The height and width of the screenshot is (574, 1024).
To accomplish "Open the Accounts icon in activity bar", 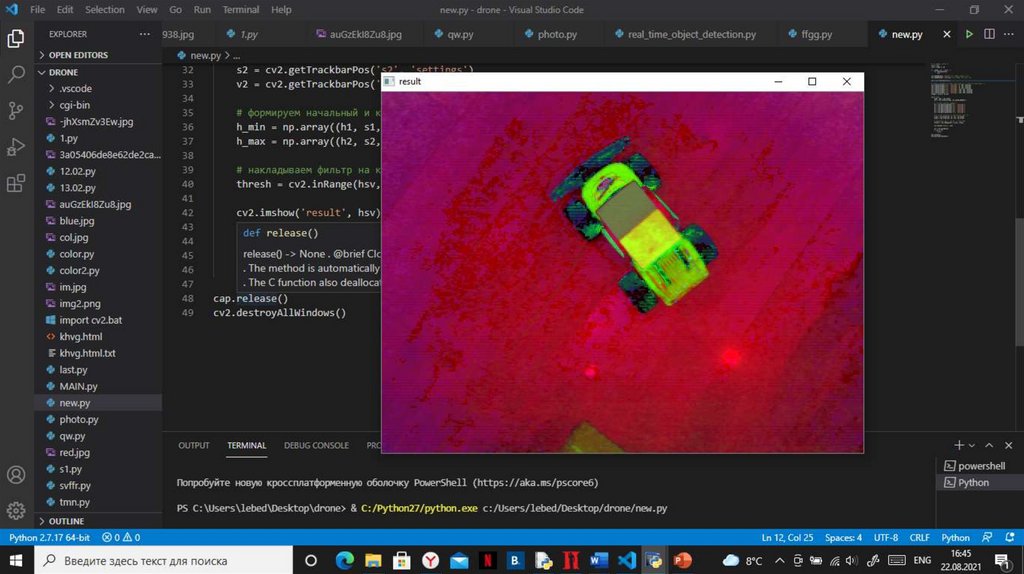I will tap(16, 475).
